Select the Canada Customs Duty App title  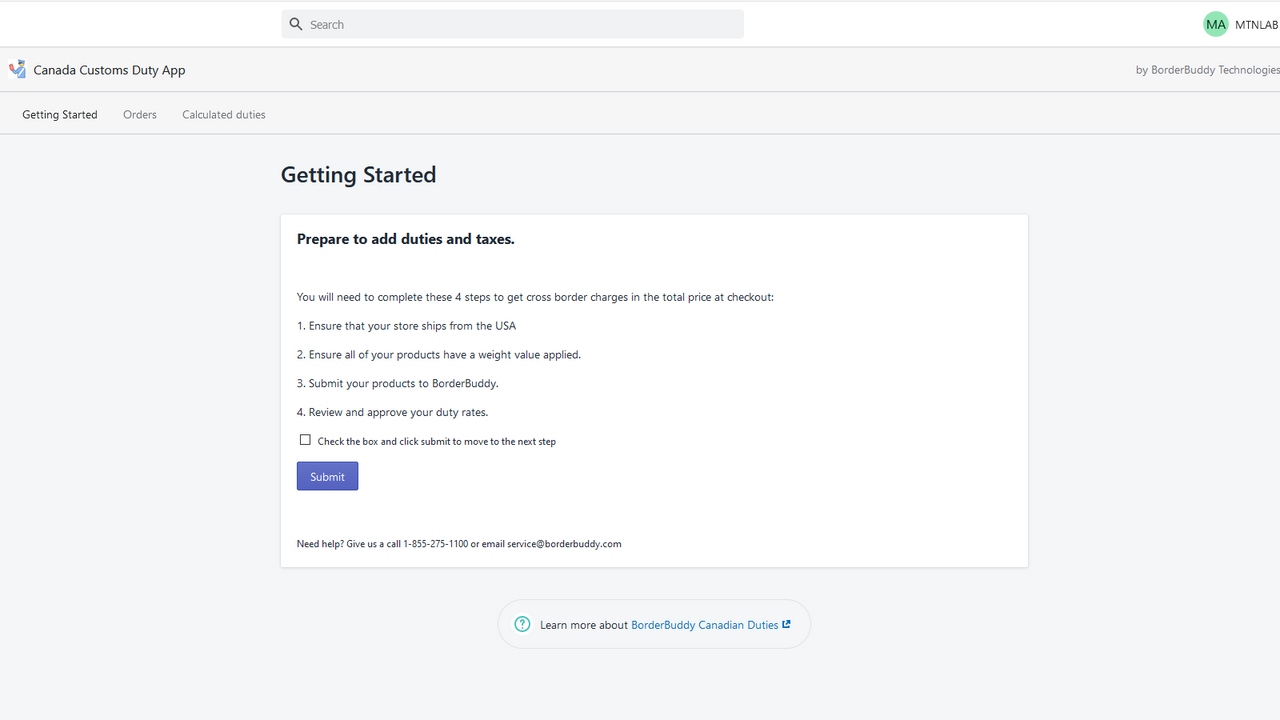point(109,70)
